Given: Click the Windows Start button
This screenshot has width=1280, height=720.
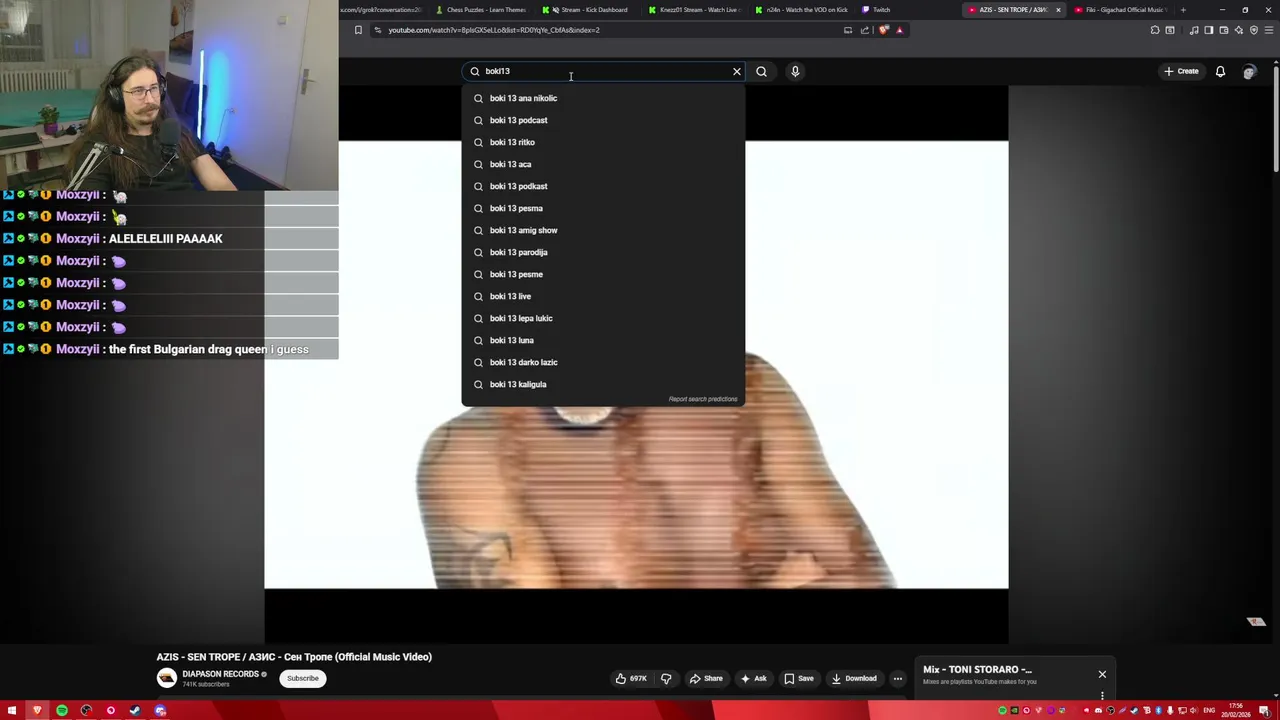Looking at the screenshot, I should [x=13, y=710].
